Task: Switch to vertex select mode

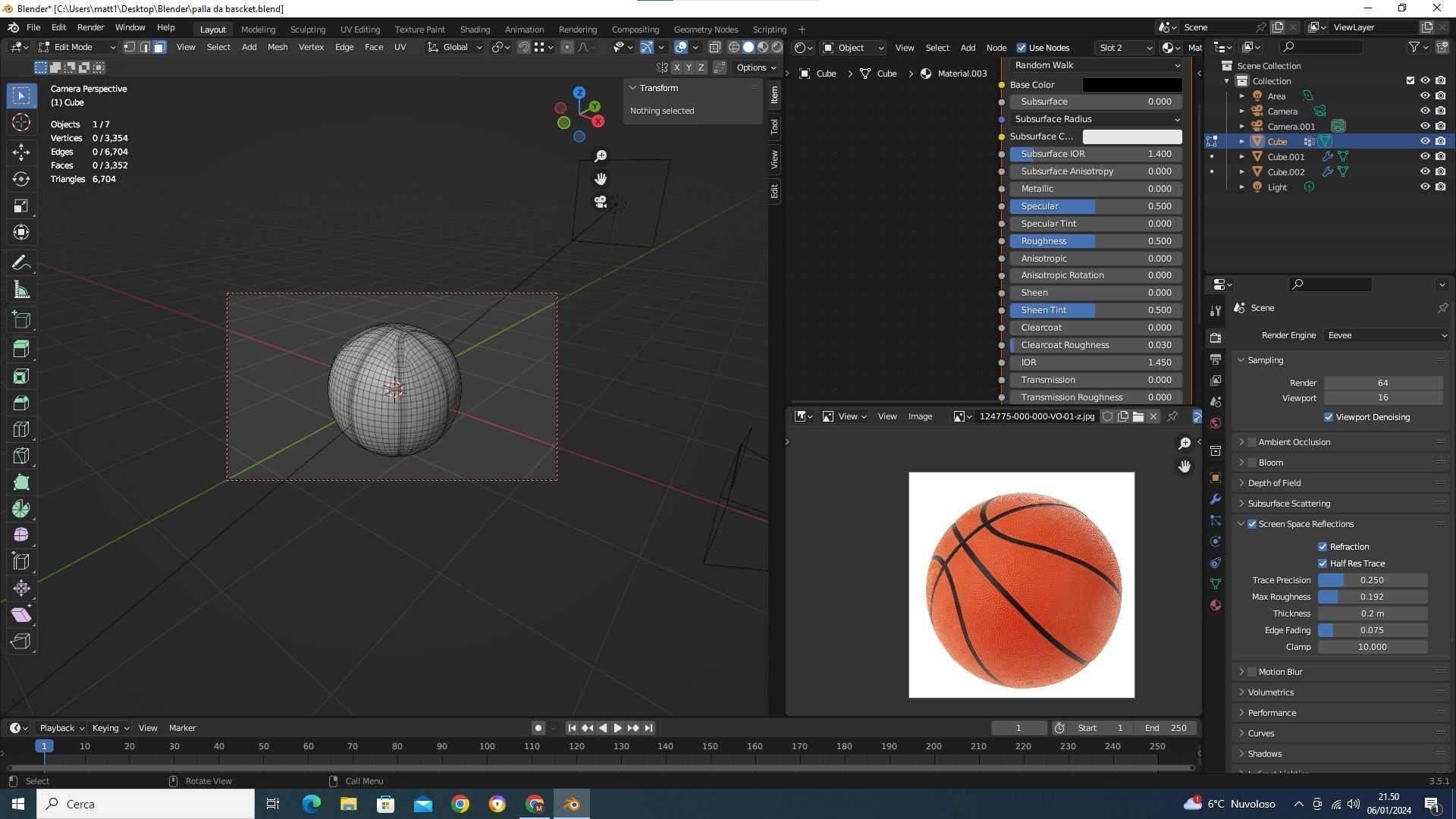Action: pos(130,47)
